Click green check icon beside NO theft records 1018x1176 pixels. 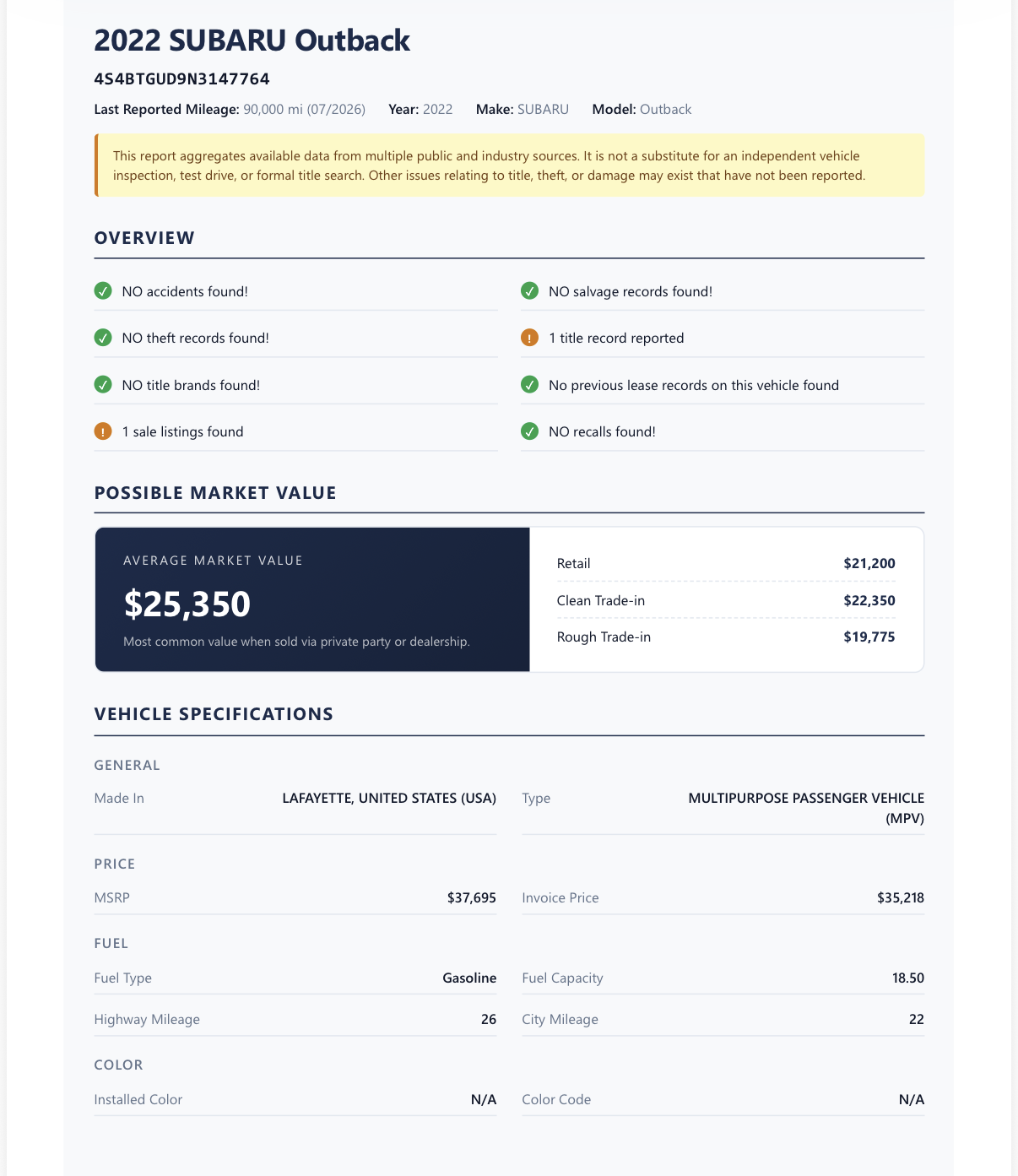click(x=103, y=338)
